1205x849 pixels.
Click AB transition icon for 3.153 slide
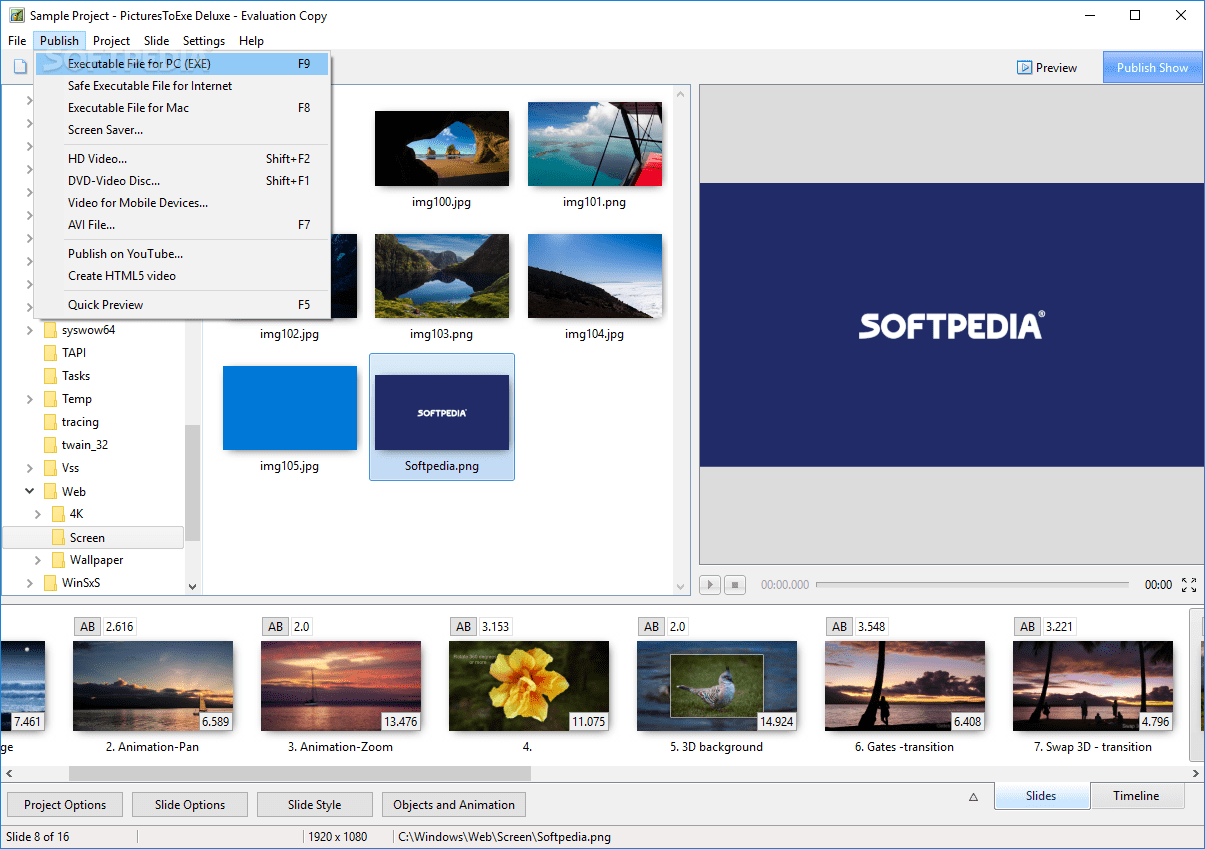[464, 627]
